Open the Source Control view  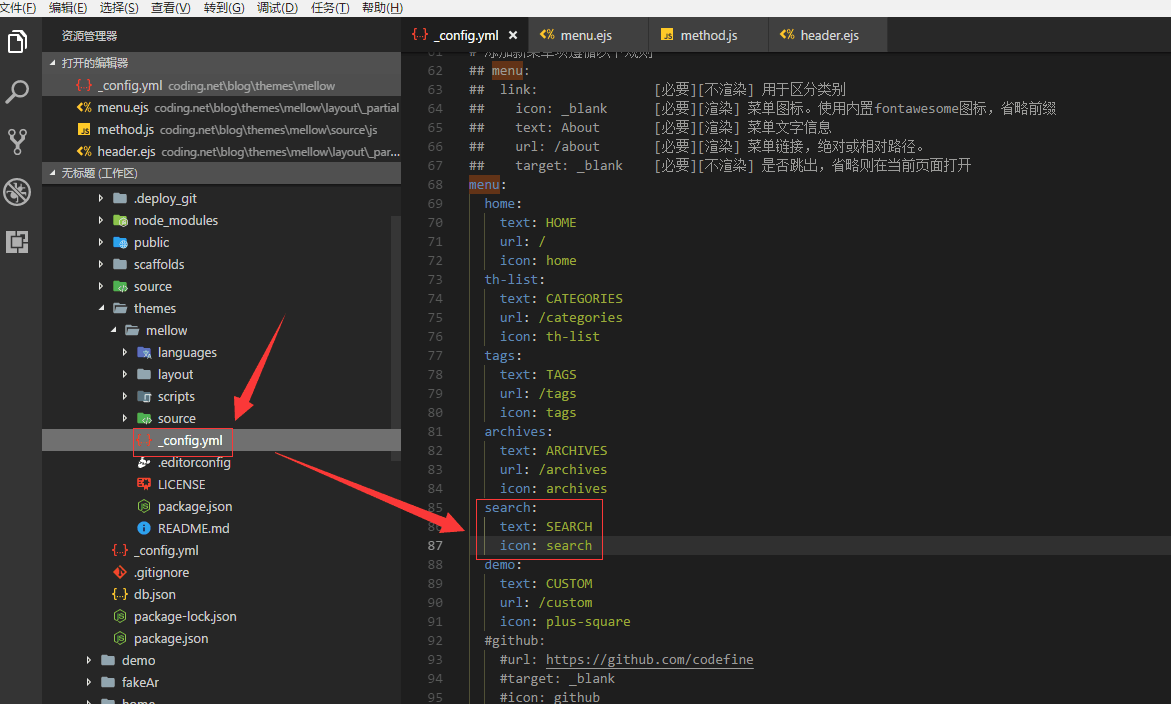(x=18, y=142)
